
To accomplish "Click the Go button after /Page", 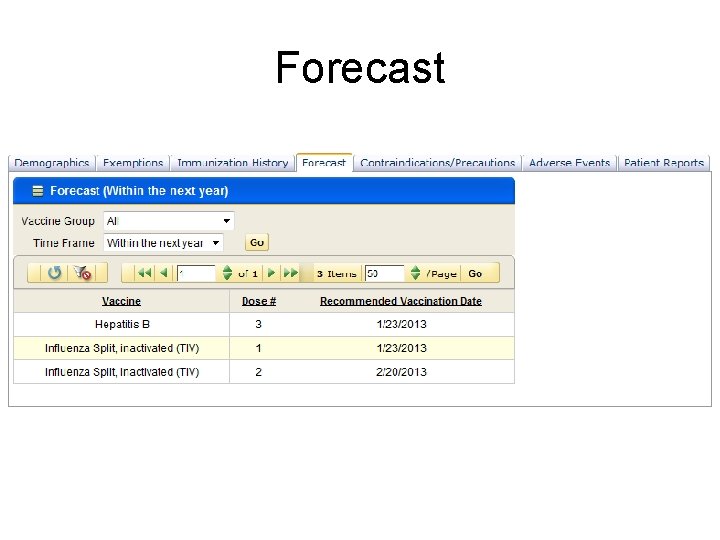I will [x=475, y=273].
